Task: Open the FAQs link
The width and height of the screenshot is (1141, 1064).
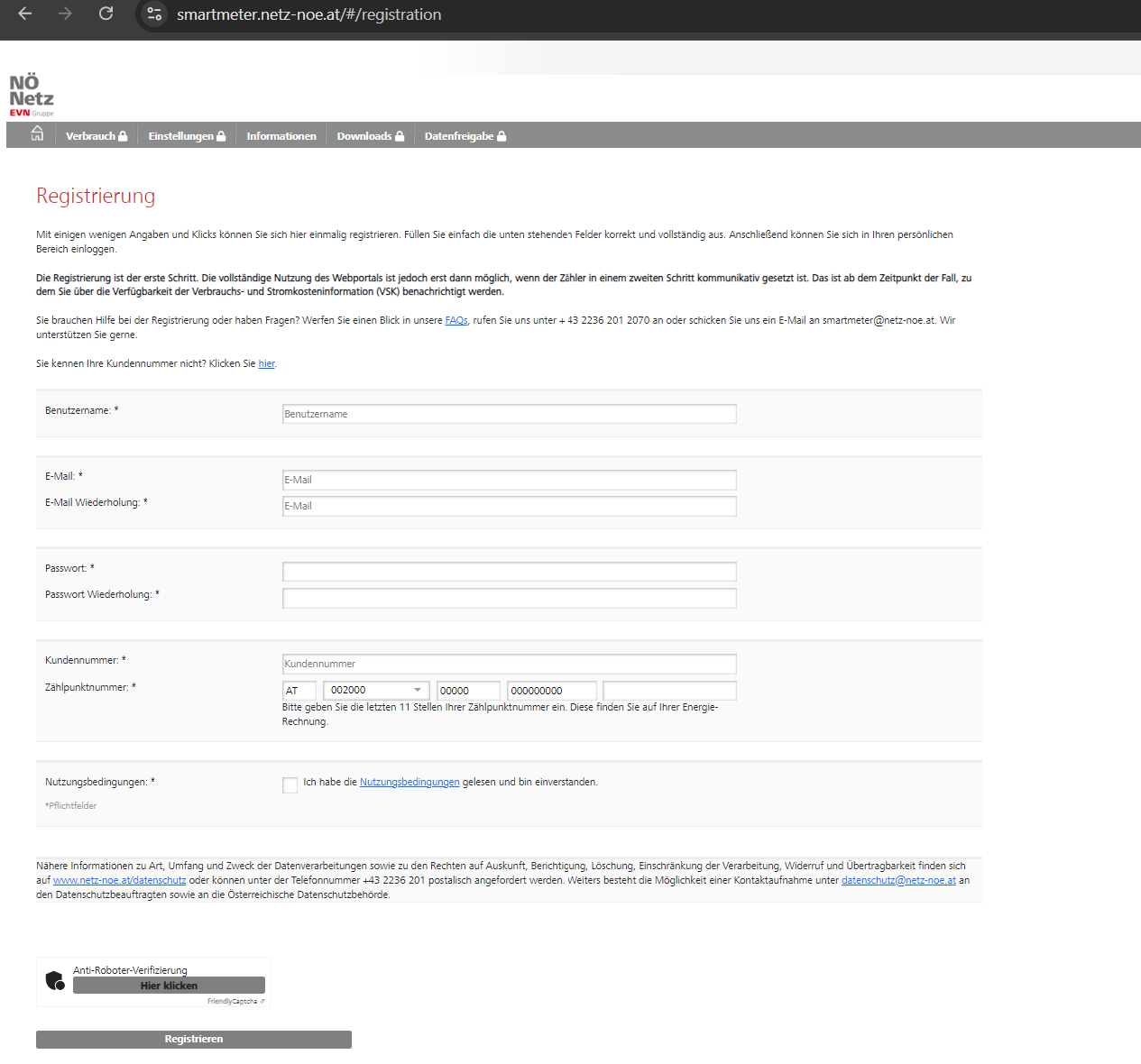Action: click(456, 320)
